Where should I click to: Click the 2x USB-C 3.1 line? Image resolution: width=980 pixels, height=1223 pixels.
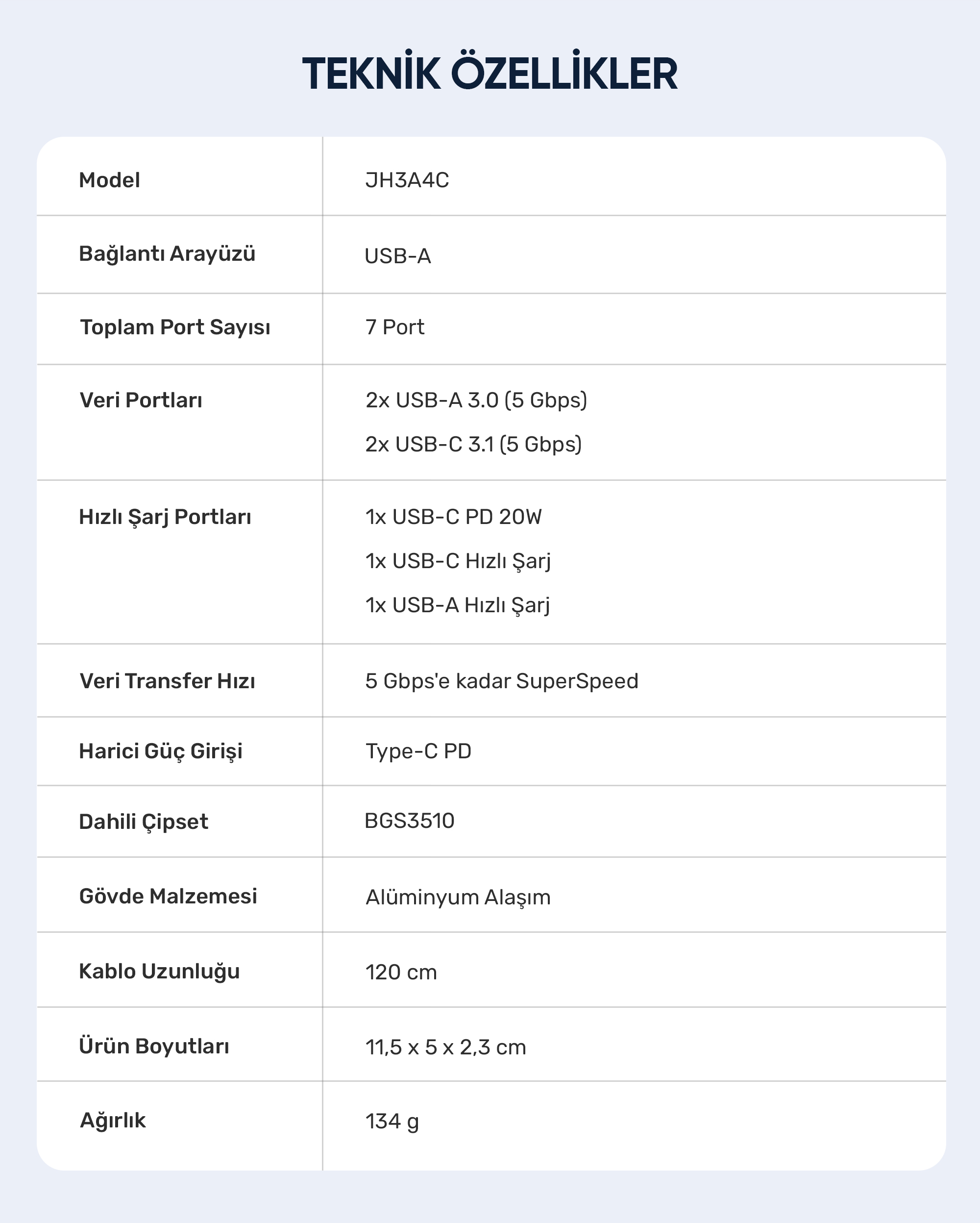(473, 444)
